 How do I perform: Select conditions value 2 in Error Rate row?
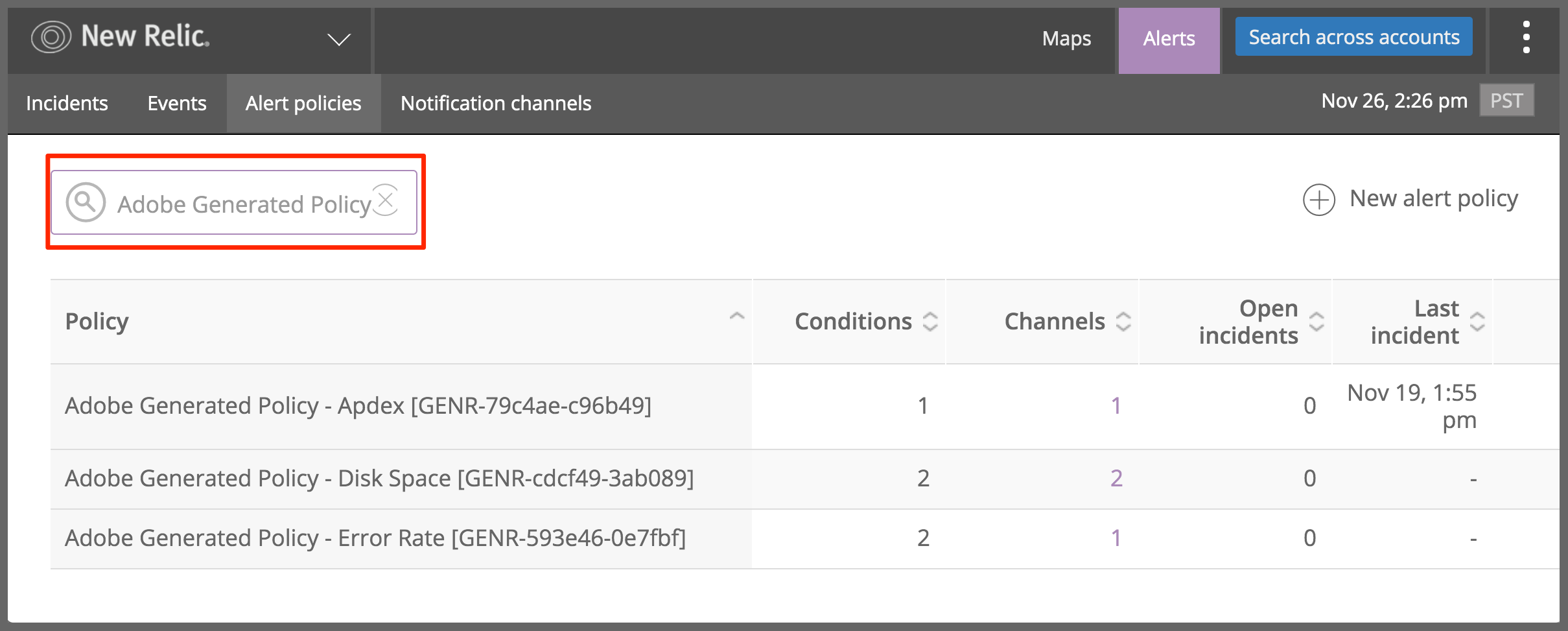tap(923, 538)
